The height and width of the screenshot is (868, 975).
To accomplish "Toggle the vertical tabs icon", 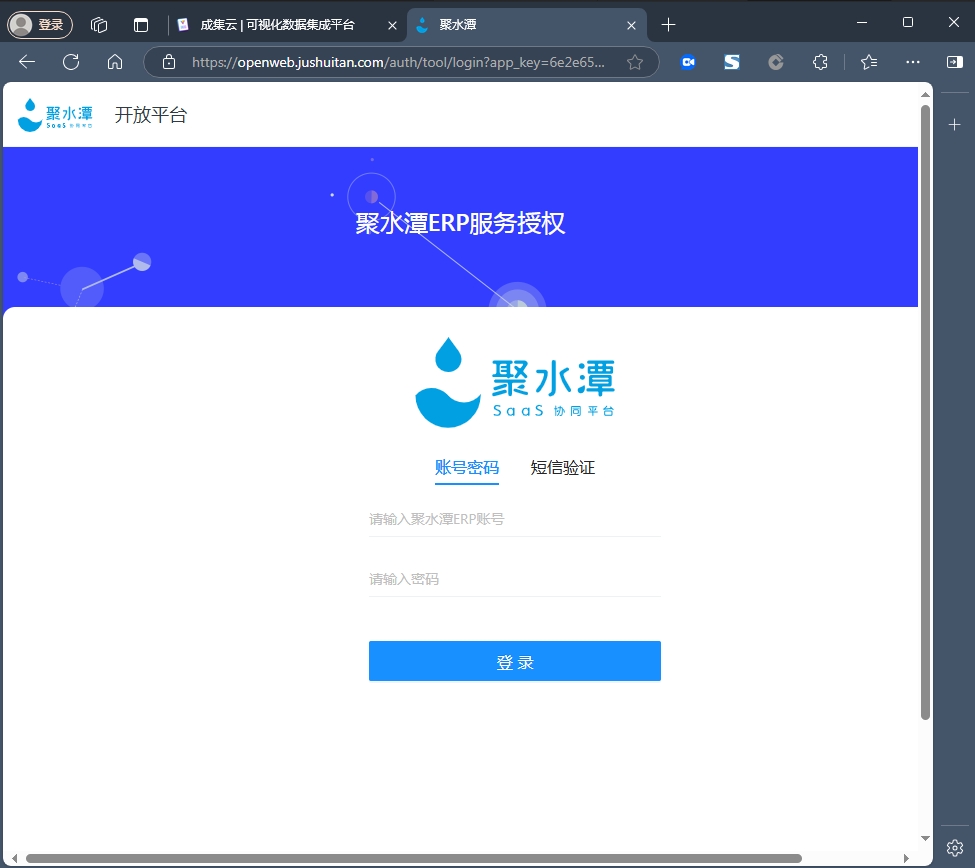I will coord(141,25).
